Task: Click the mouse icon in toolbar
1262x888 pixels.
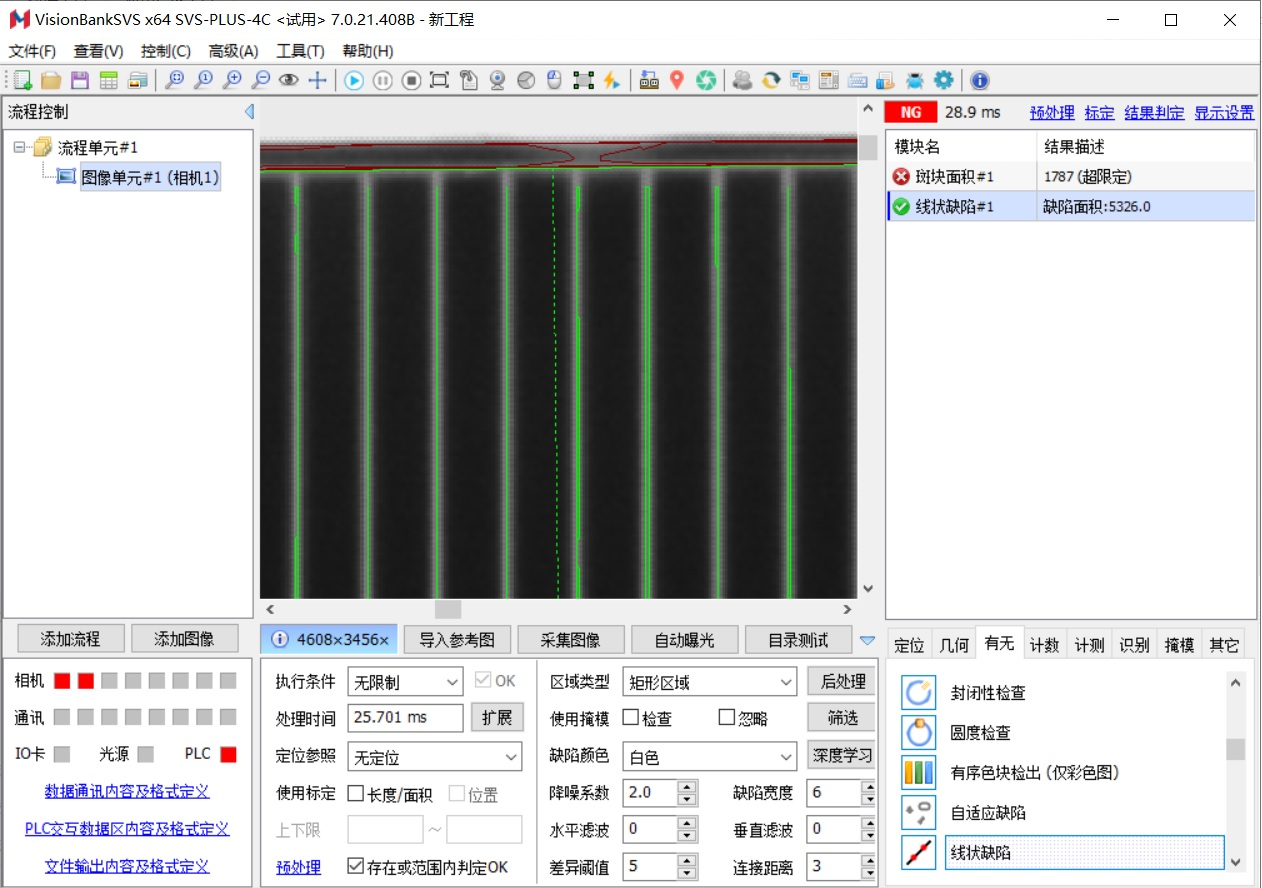Action: tap(555, 81)
